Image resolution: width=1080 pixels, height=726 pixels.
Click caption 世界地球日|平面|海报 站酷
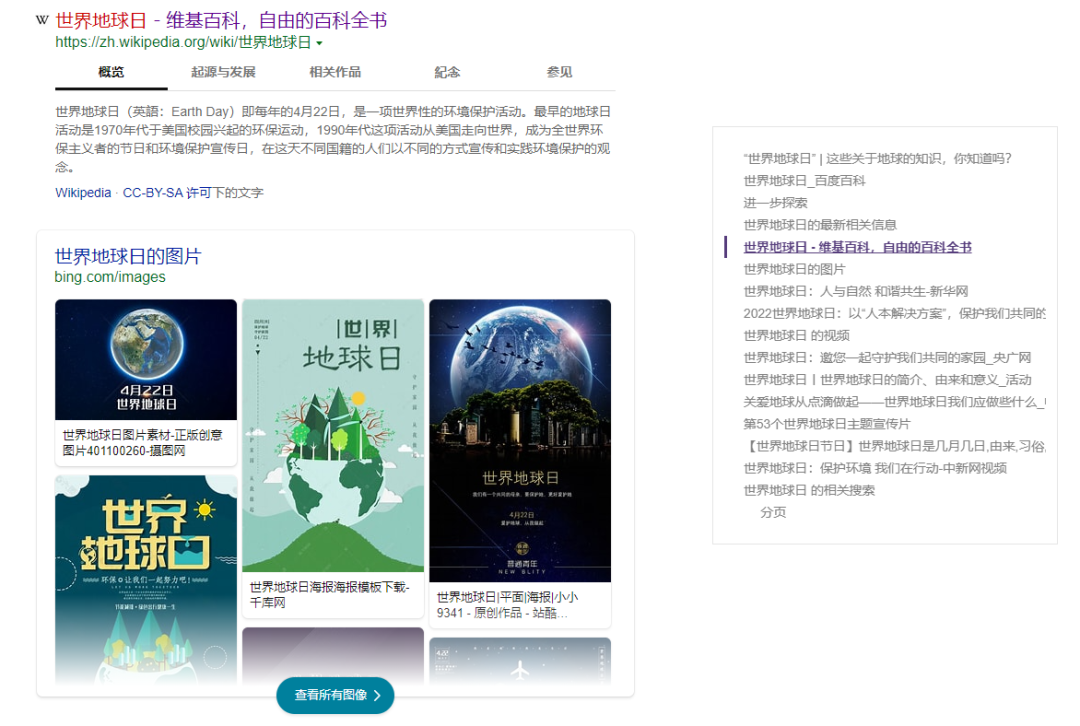tap(508, 605)
